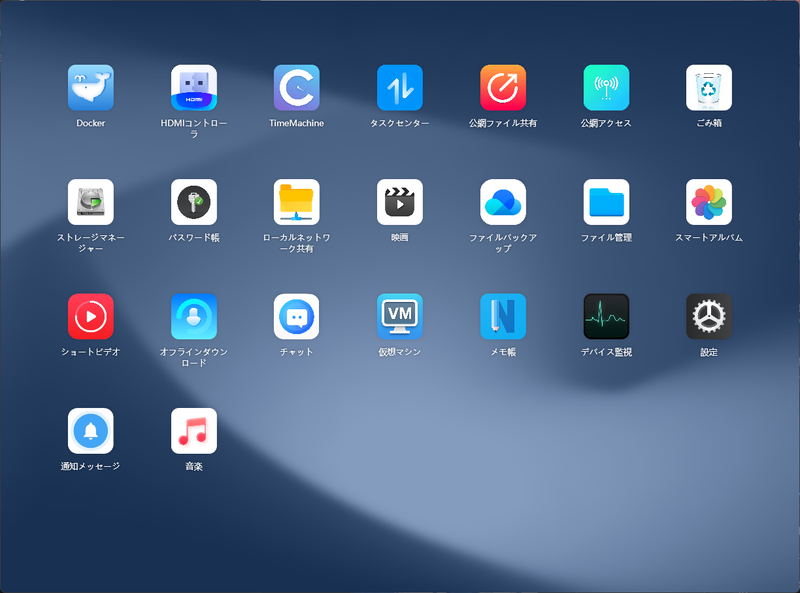The height and width of the screenshot is (593, 800).
Task: Launch オフラインダウンロード app icon
Action: point(194,316)
